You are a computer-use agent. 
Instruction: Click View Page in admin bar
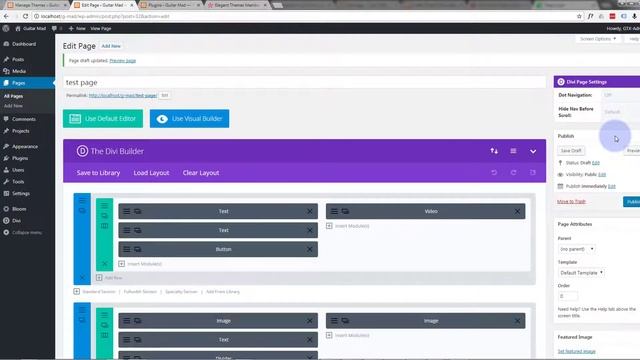tap(101, 29)
